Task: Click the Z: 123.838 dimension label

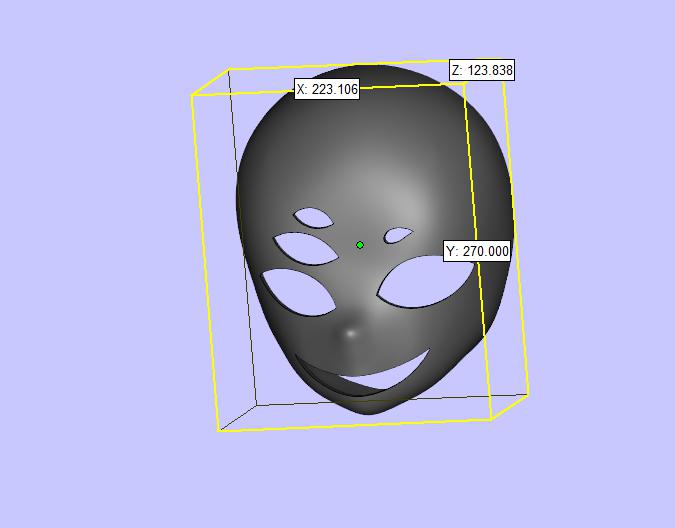Action: [482, 70]
